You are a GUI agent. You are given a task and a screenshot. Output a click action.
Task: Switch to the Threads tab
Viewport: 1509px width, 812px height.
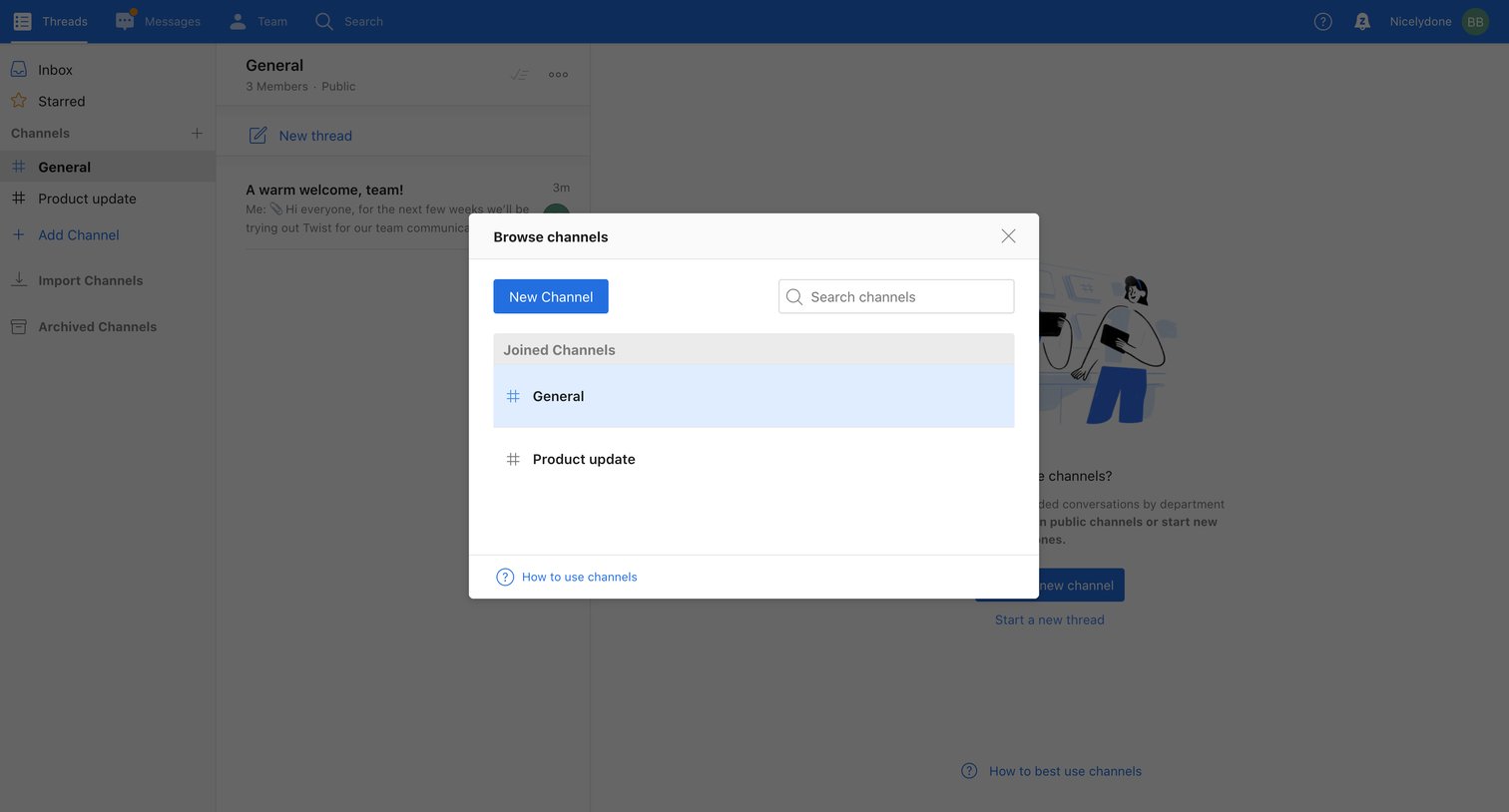(x=50, y=21)
